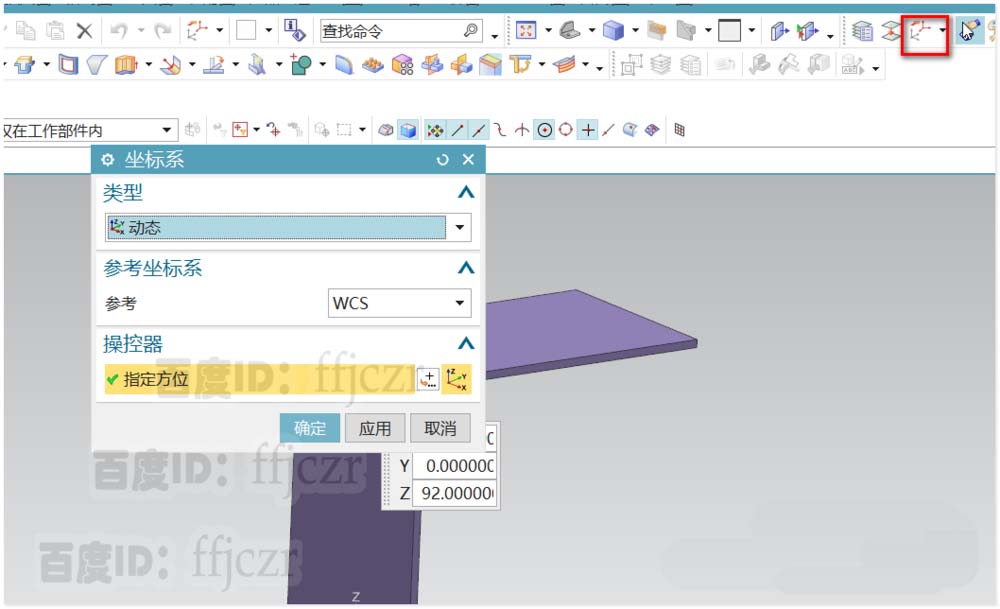Click the datum CSYS icon in red box
The width and height of the screenshot is (1000, 609).
pos(920,31)
